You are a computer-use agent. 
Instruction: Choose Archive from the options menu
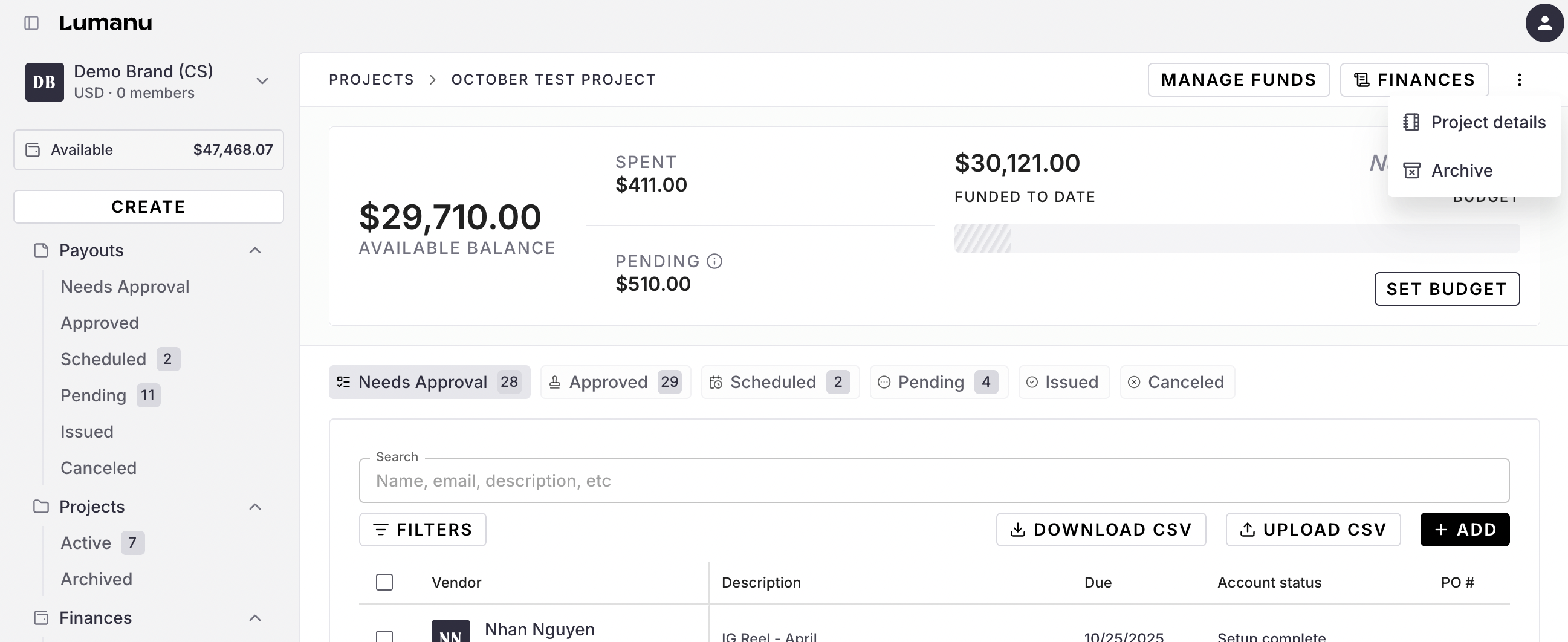click(1461, 170)
